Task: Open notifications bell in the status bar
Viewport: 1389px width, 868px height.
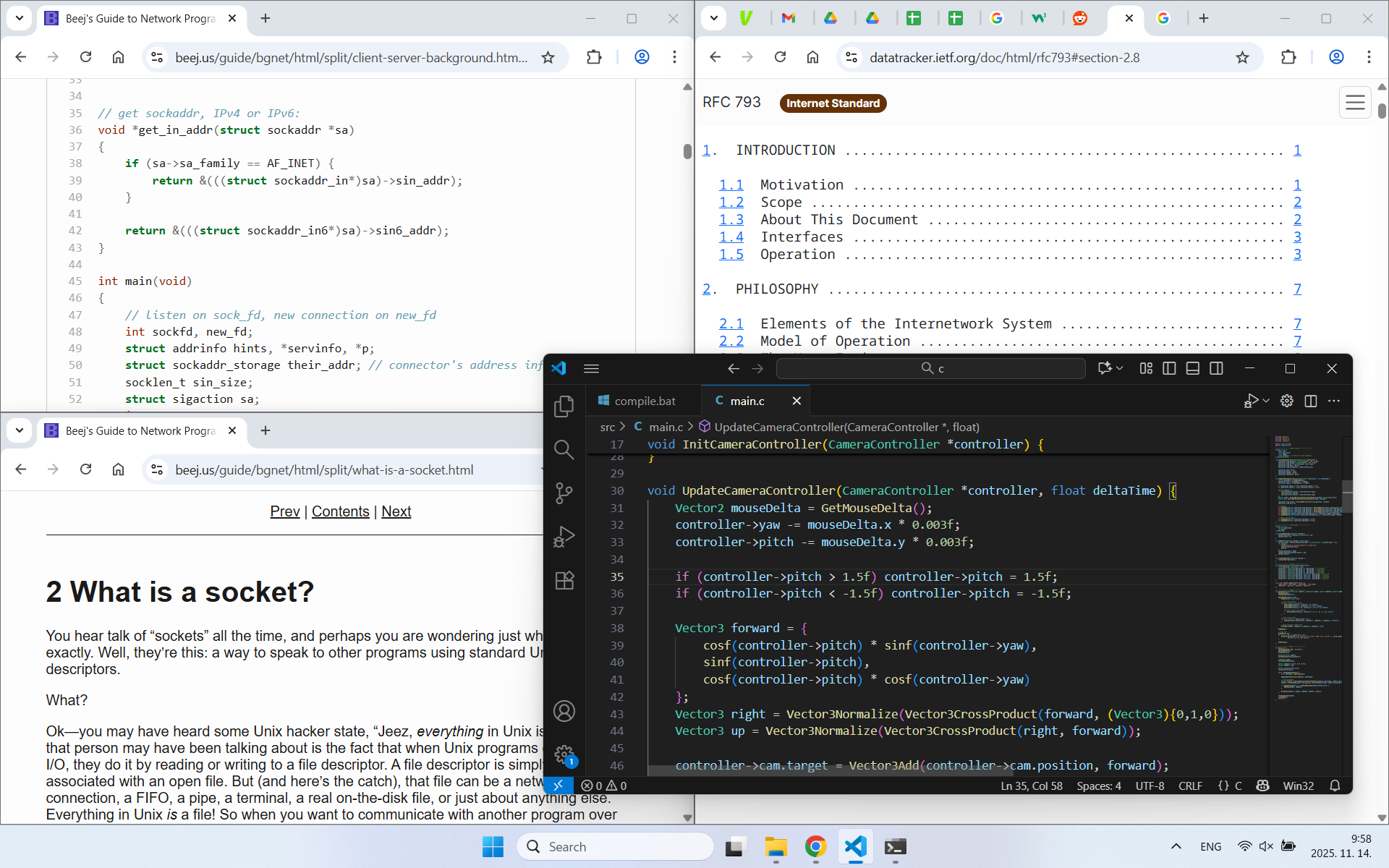Action: pyautogui.click(x=1335, y=786)
